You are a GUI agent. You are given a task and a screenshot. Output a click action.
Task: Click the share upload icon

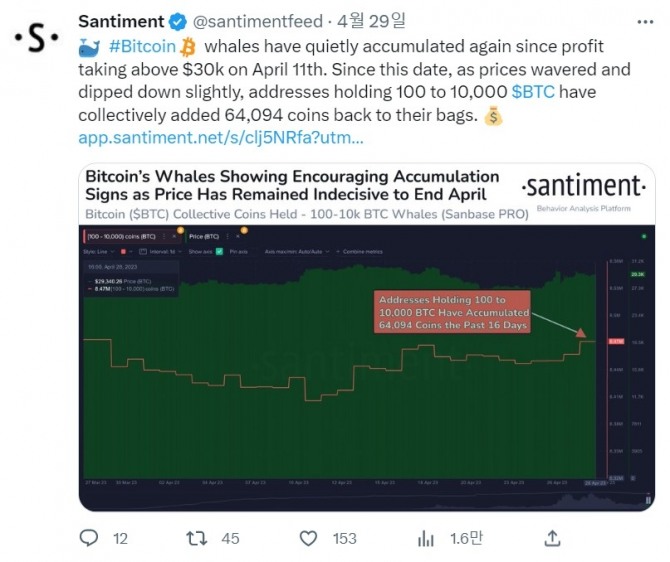551,538
